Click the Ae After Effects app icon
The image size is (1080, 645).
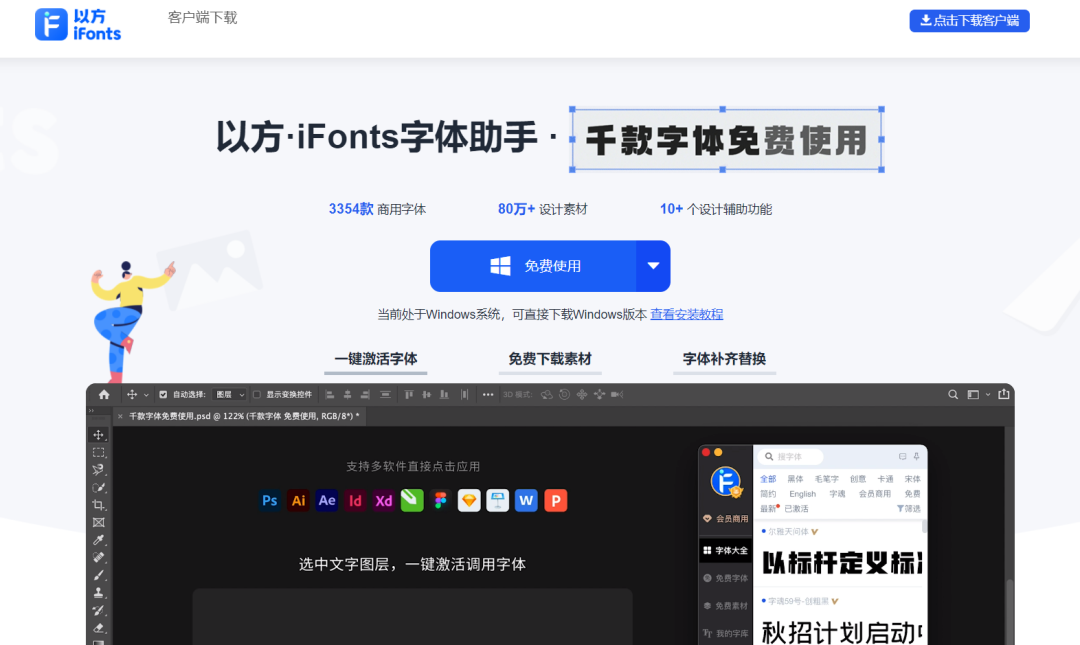click(326, 500)
